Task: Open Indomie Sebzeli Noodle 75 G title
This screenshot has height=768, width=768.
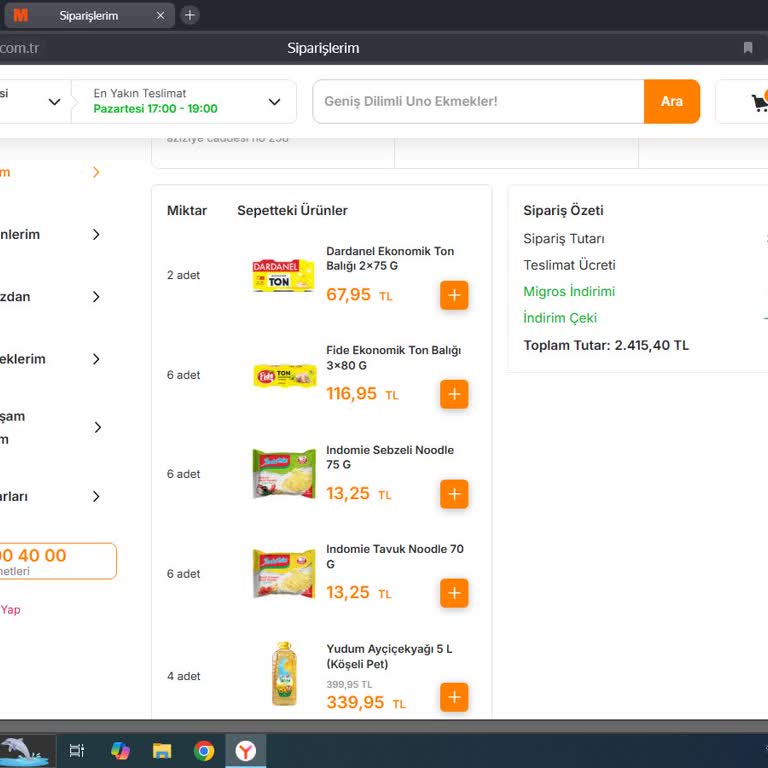Action: (x=390, y=457)
